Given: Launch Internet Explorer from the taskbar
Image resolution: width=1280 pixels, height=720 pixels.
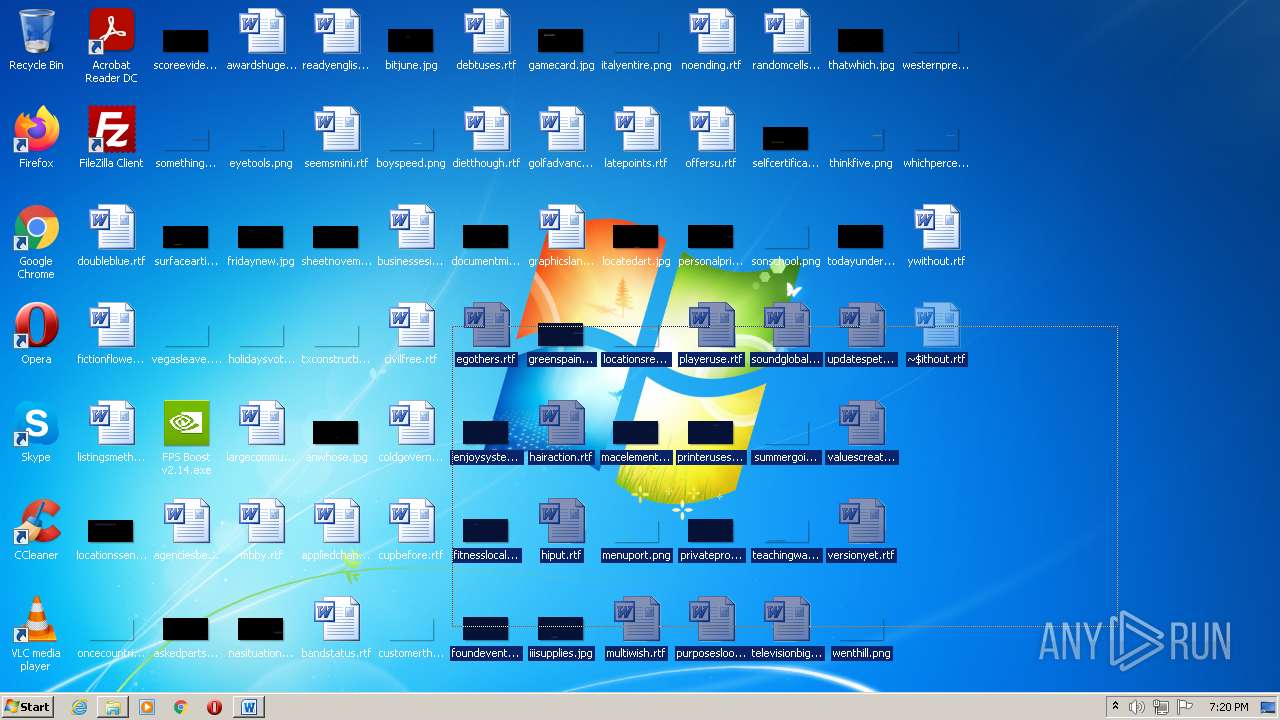Looking at the screenshot, I should [x=79, y=707].
